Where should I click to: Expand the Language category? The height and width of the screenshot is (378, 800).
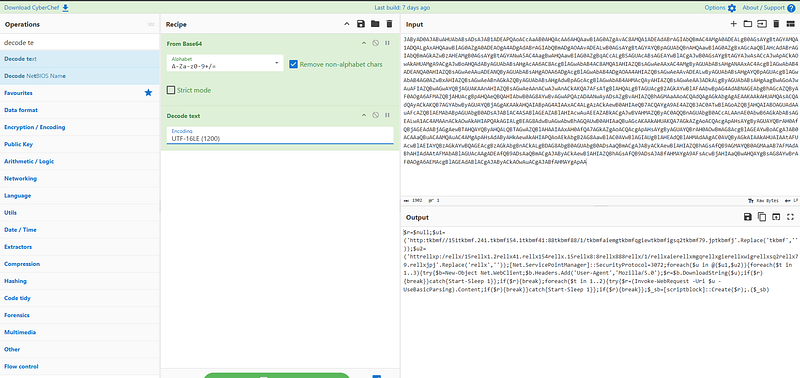tap(79, 195)
